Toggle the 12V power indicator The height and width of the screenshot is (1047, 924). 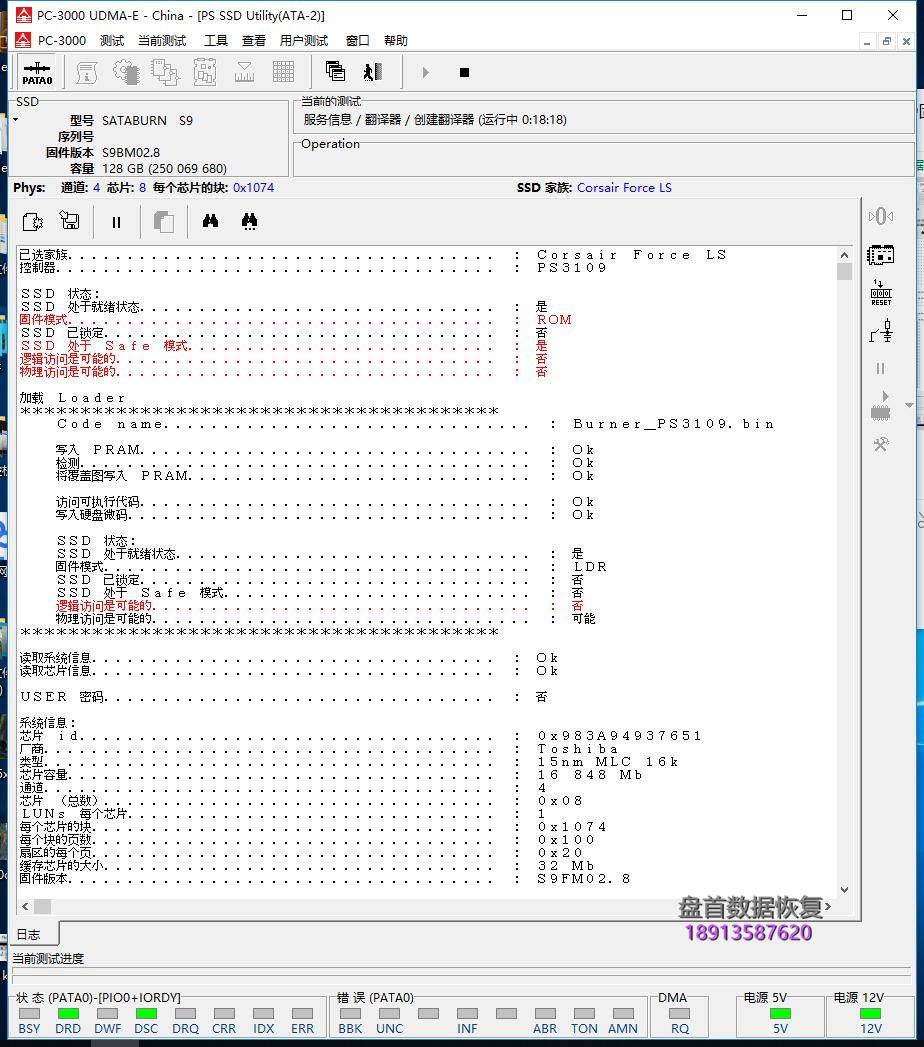(x=871, y=1014)
